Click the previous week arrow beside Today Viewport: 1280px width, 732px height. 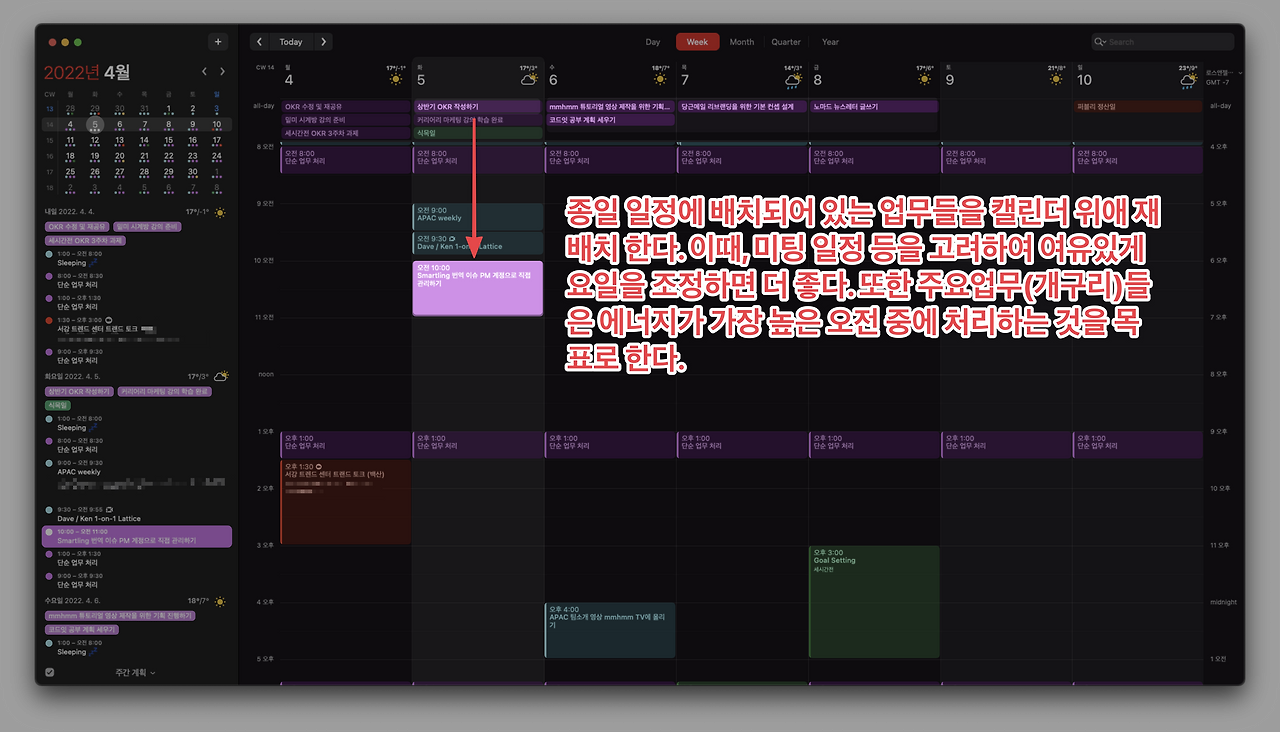point(260,42)
